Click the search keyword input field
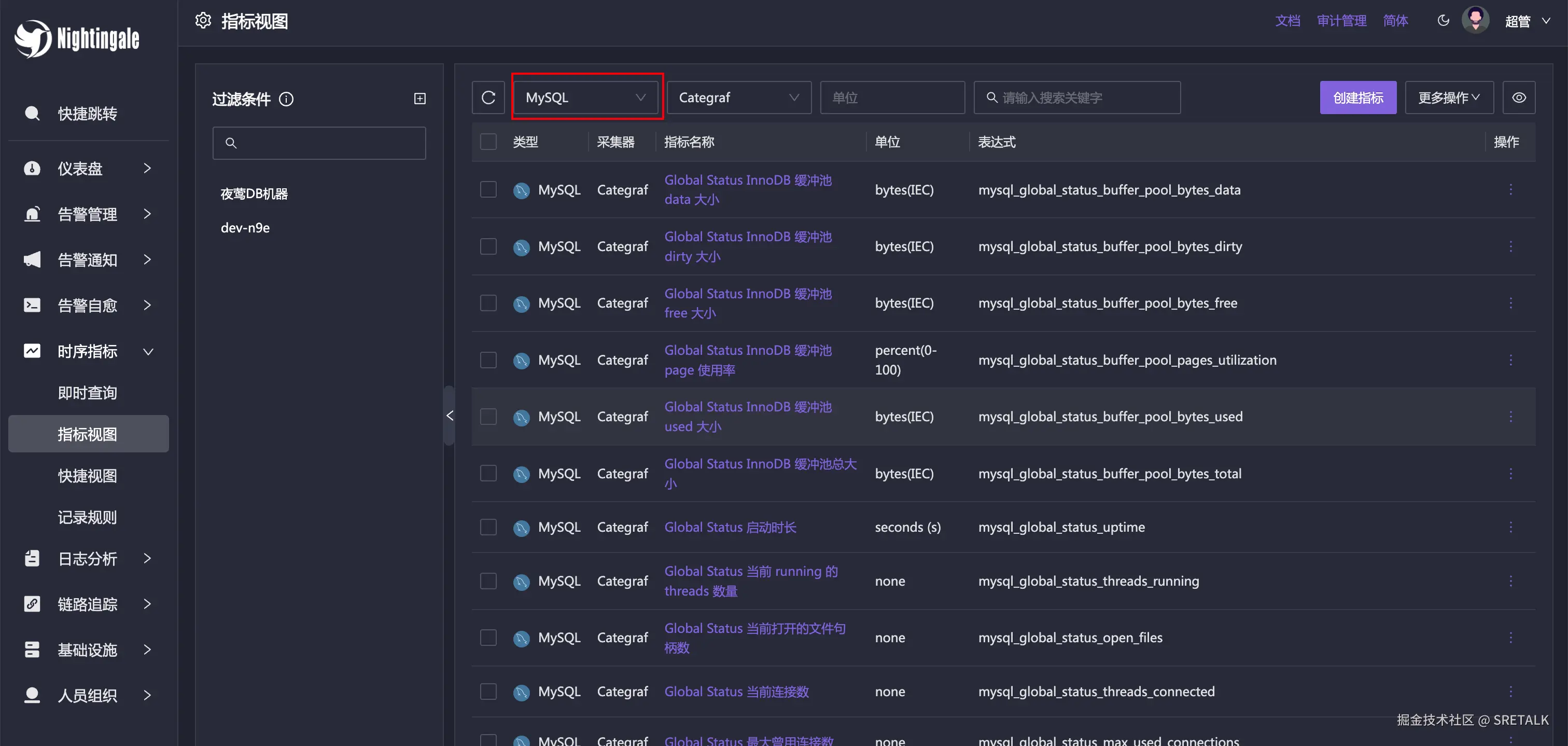Viewport: 1568px width, 746px height. [x=1084, y=98]
